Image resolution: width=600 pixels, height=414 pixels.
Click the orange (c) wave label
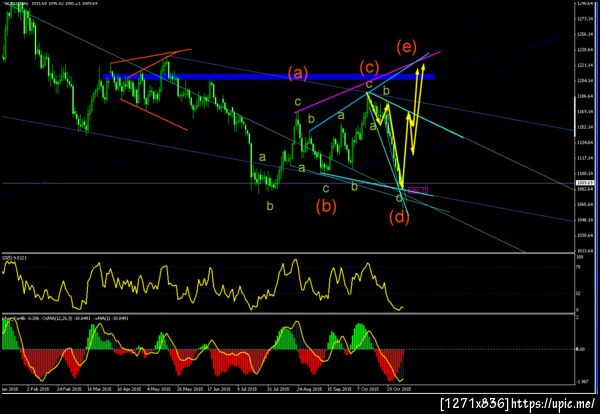point(369,68)
